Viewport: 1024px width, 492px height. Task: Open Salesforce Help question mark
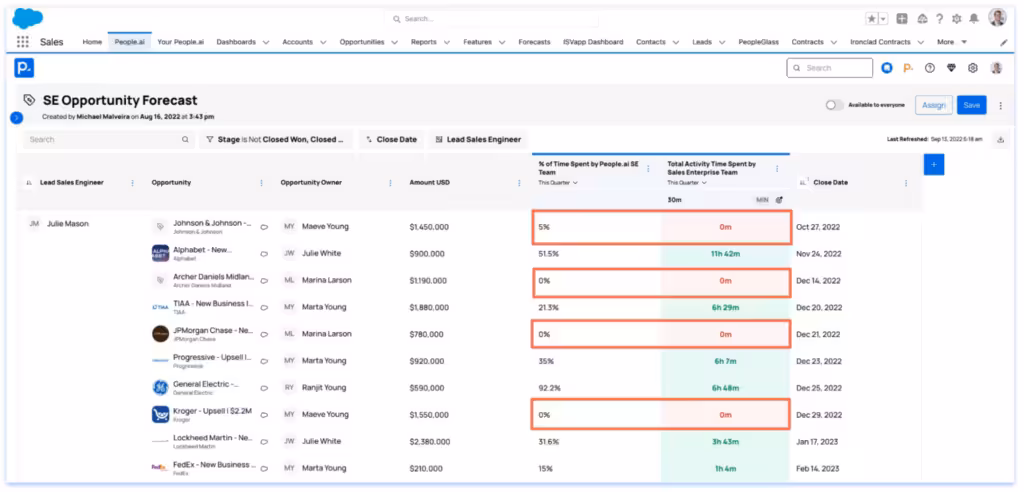pyautogui.click(x=939, y=19)
